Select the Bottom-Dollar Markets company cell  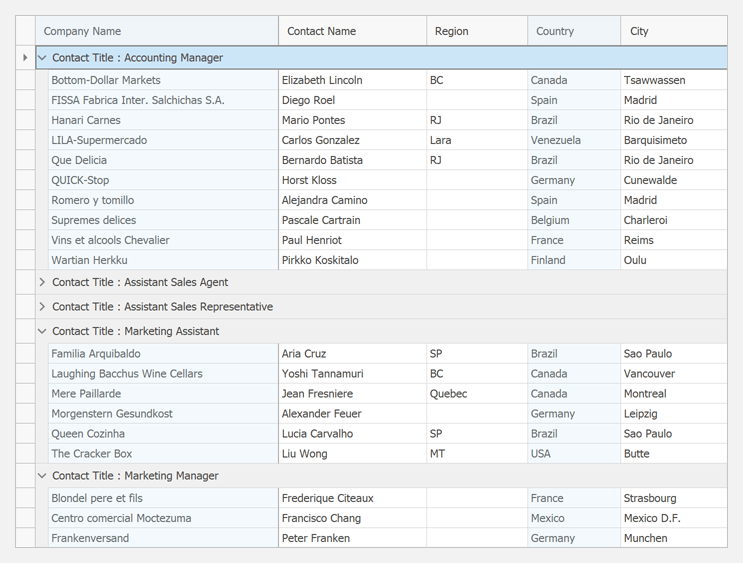(x=106, y=80)
